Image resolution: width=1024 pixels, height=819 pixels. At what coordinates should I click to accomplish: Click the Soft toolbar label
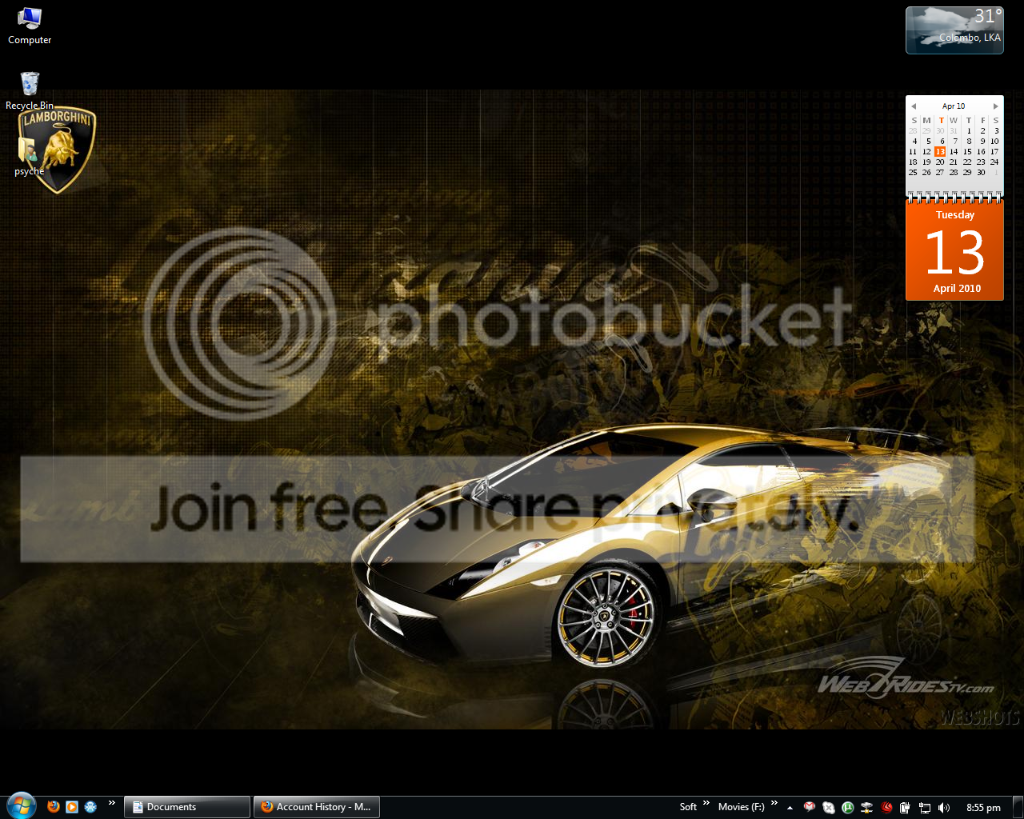click(x=688, y=807)
